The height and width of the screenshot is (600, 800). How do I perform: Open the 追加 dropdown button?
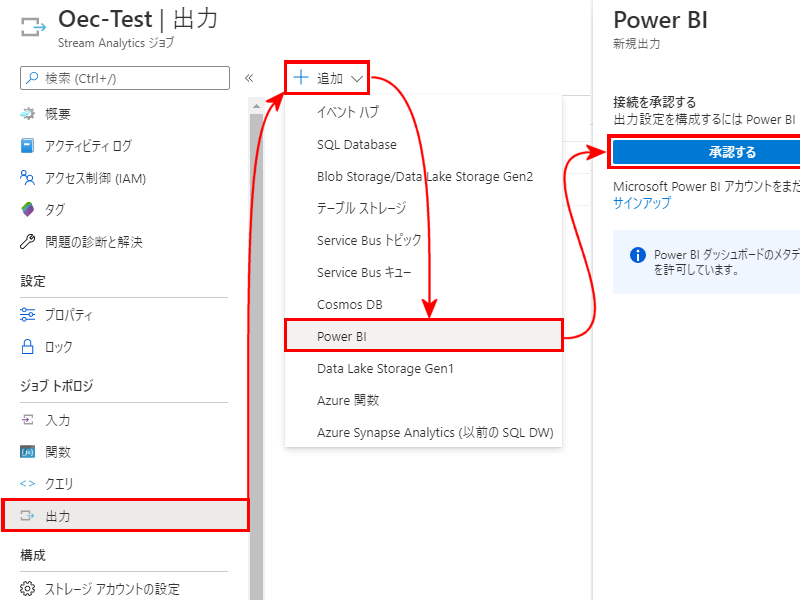(x=328, y=78)
